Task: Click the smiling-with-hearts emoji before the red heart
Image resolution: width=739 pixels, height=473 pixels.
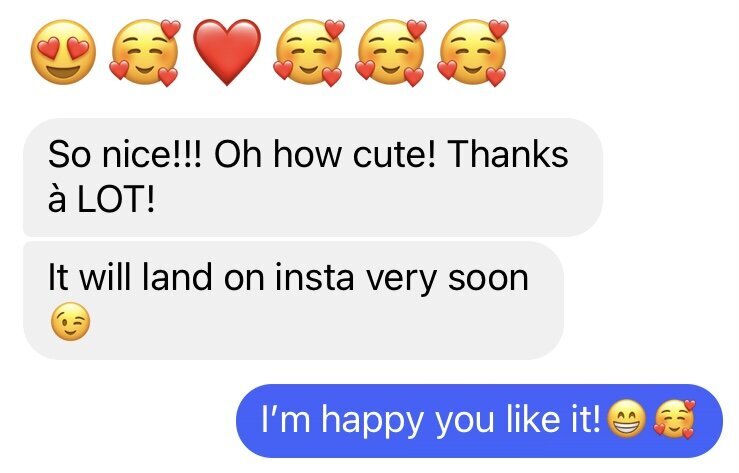Action: coord(145,52)
